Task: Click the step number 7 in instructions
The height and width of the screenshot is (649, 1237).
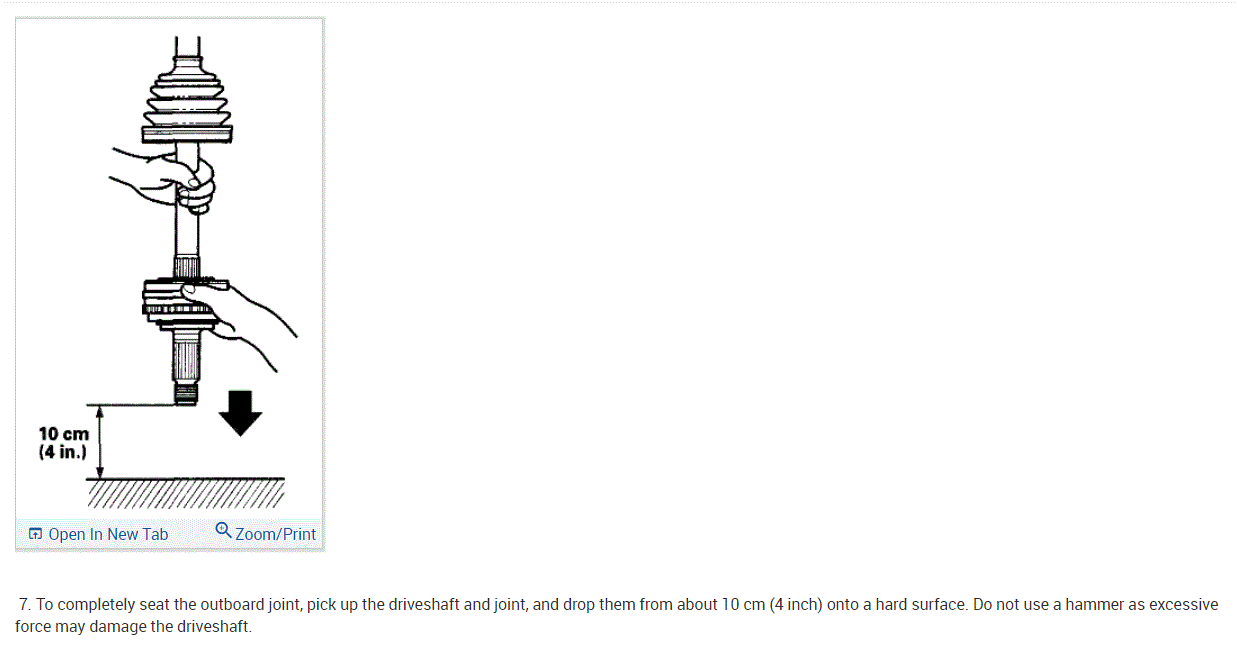Action: (25, 605)
